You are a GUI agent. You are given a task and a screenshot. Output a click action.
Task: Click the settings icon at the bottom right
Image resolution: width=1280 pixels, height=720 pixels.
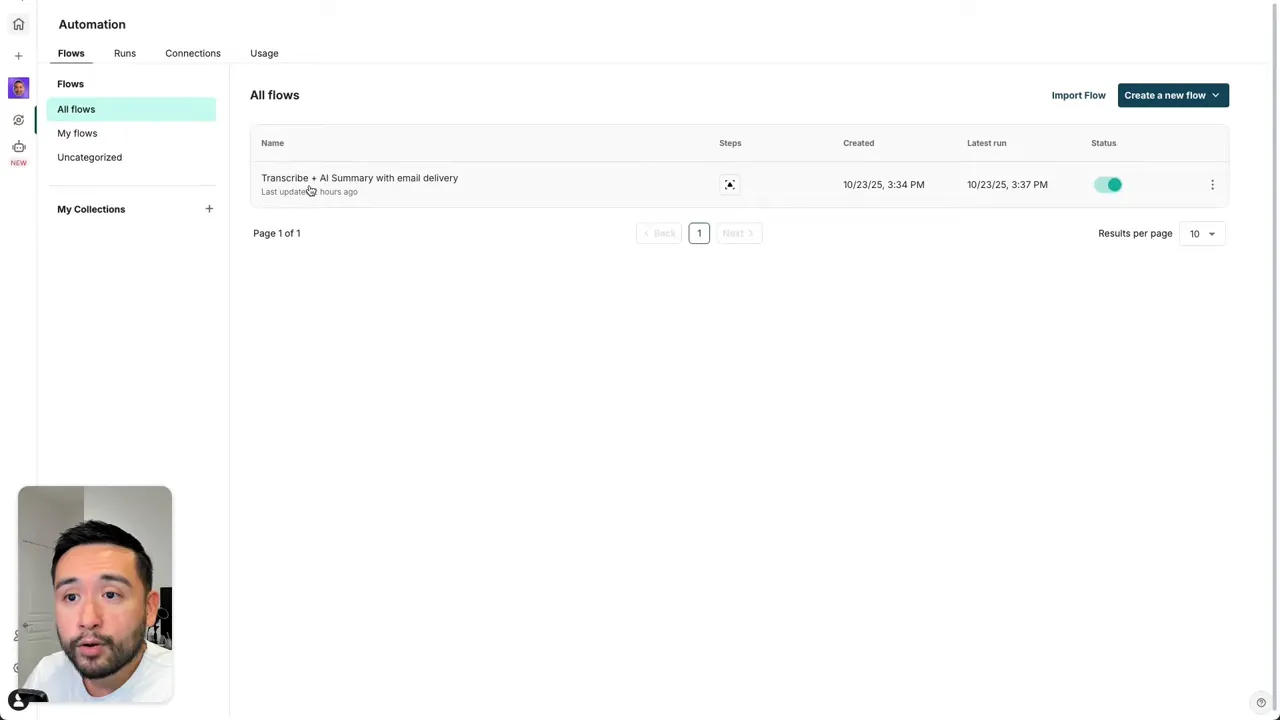1260,702
